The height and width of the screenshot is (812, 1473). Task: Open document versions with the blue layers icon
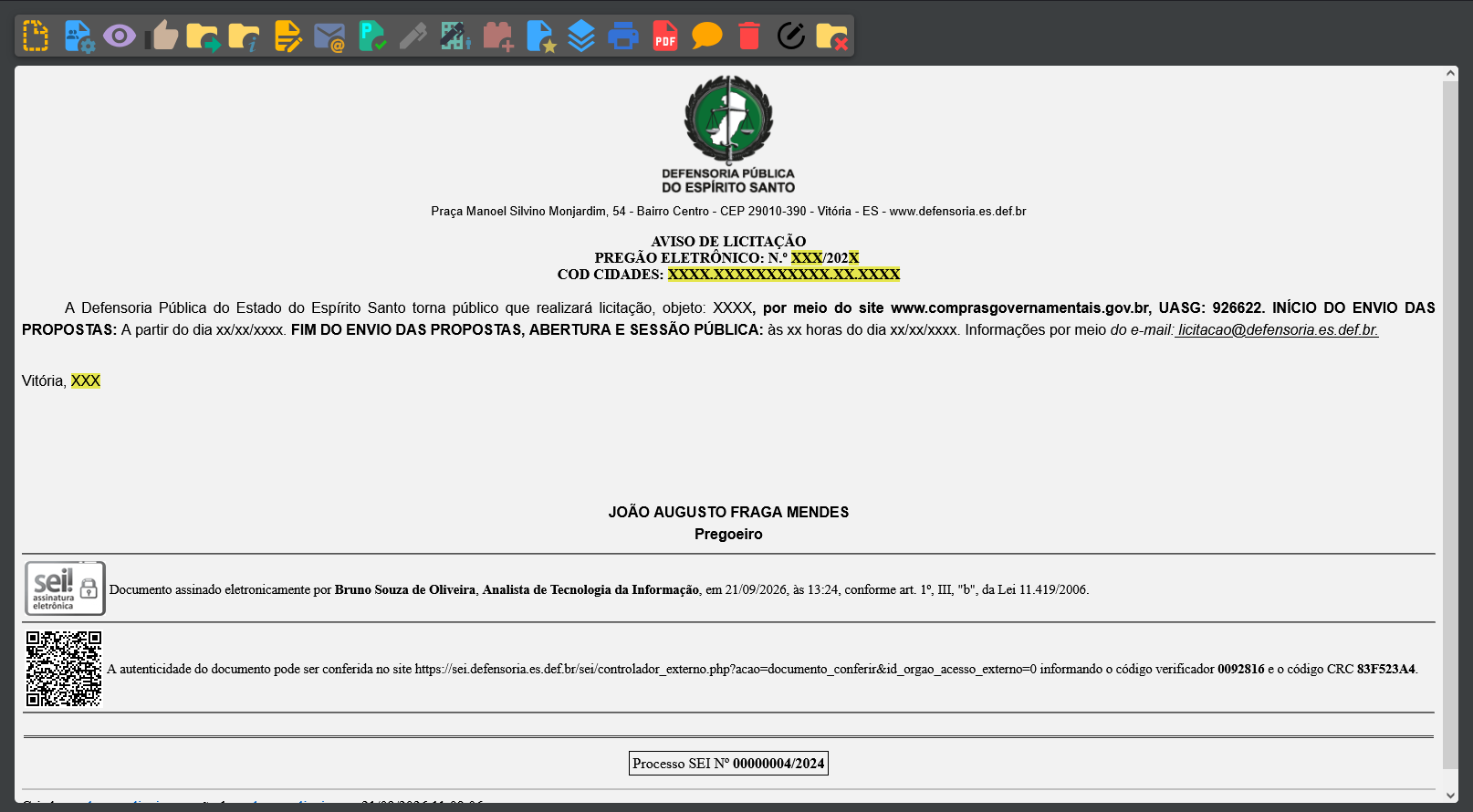(x=581, y=36)
